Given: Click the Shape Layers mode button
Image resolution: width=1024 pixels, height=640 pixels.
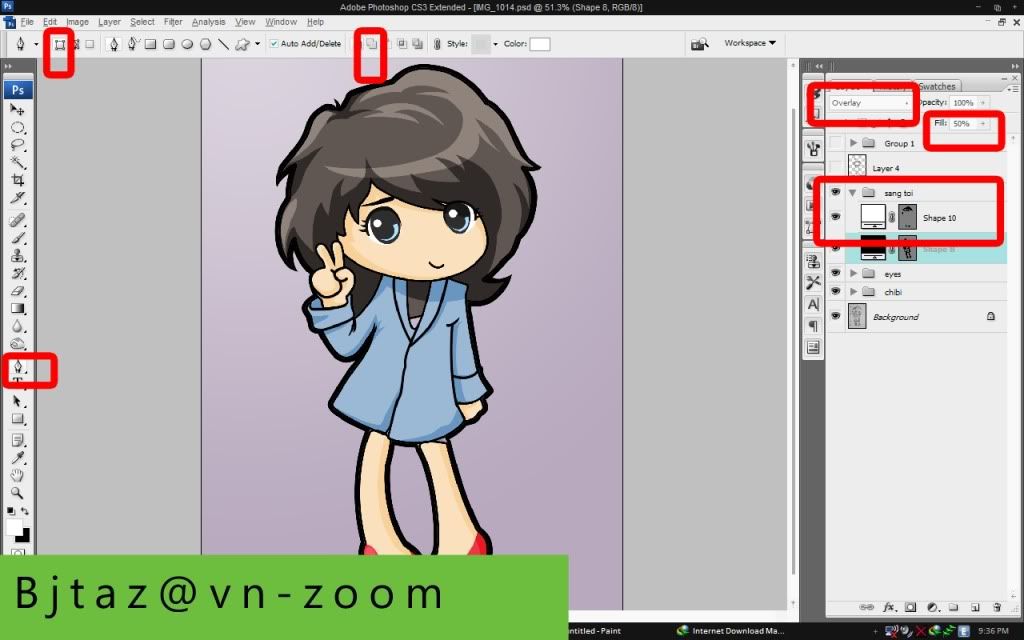Looking at the screenshot, I should tap(59, 44).
